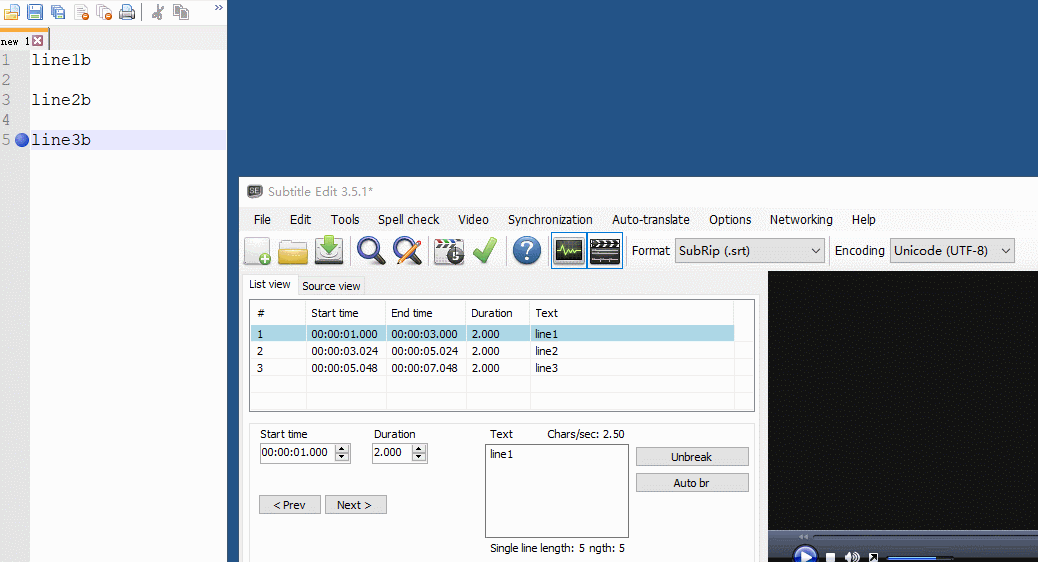Close current file using Notepad++ toolbar icon
Viewport: 1038px width, 562px height.
(x=81, y=11)
